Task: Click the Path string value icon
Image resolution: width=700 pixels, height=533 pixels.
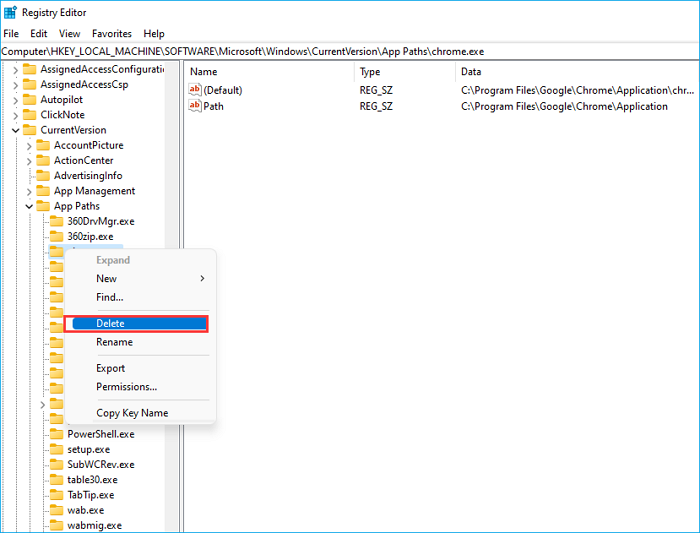Action: point(195,106)
